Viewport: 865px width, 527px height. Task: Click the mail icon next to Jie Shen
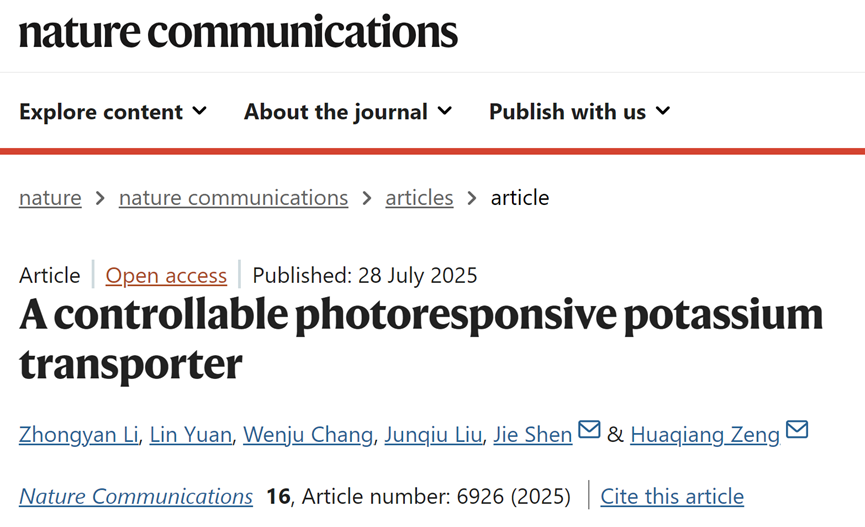(x=589, y=431)
